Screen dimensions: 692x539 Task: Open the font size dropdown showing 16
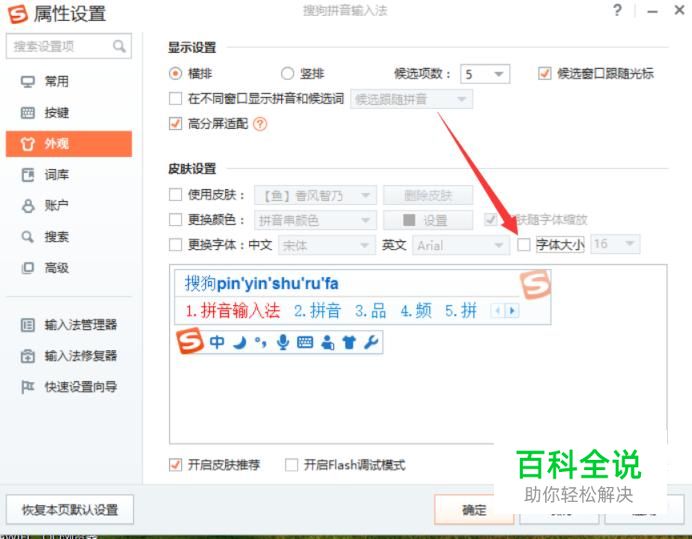[x=615, y=244]
